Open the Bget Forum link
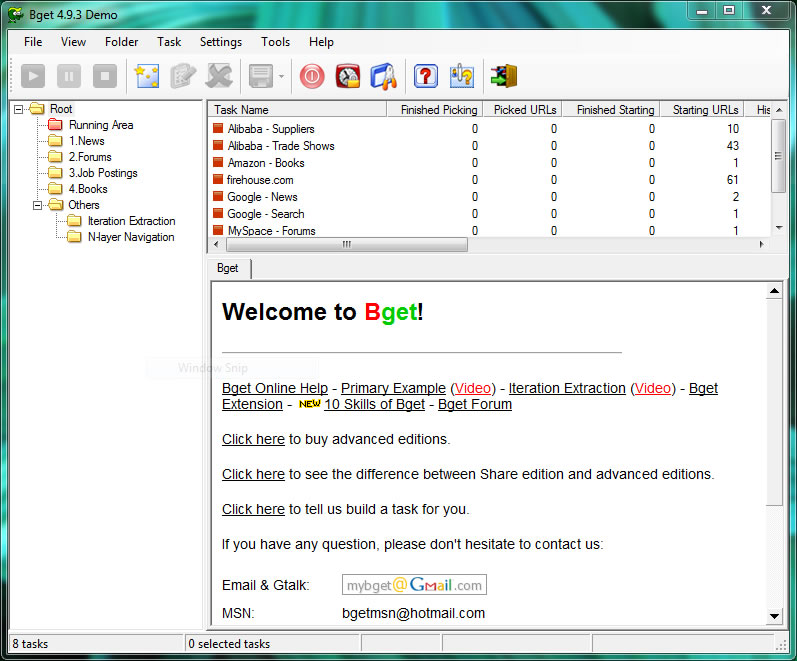 coord(475,404)
